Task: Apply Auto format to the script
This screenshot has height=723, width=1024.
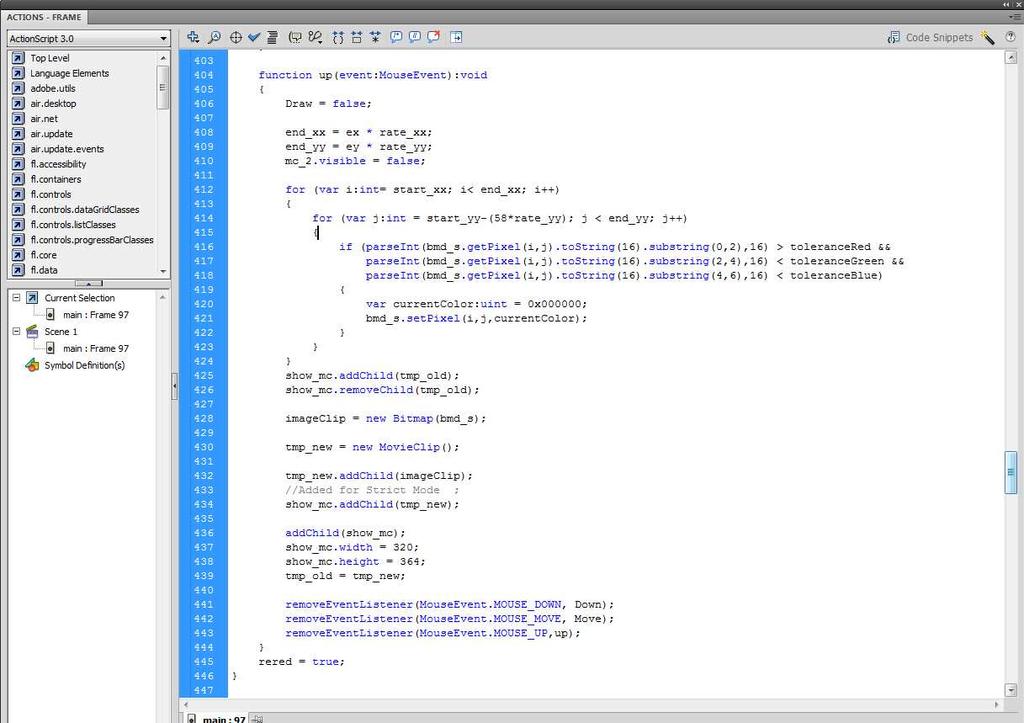Action: [x=272, y=37]
